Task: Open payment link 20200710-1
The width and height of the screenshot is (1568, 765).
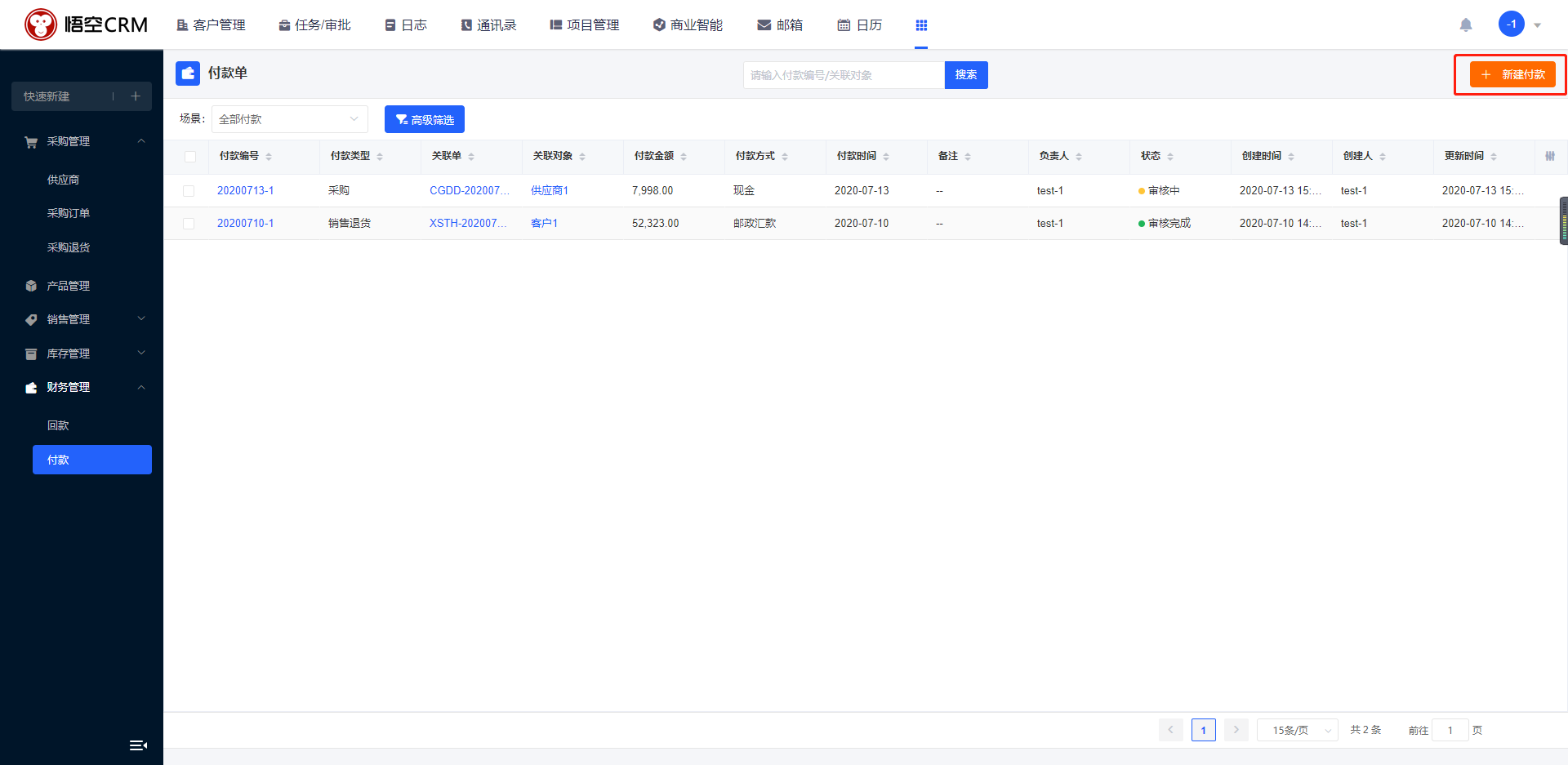Action: [x=246, y=224]
